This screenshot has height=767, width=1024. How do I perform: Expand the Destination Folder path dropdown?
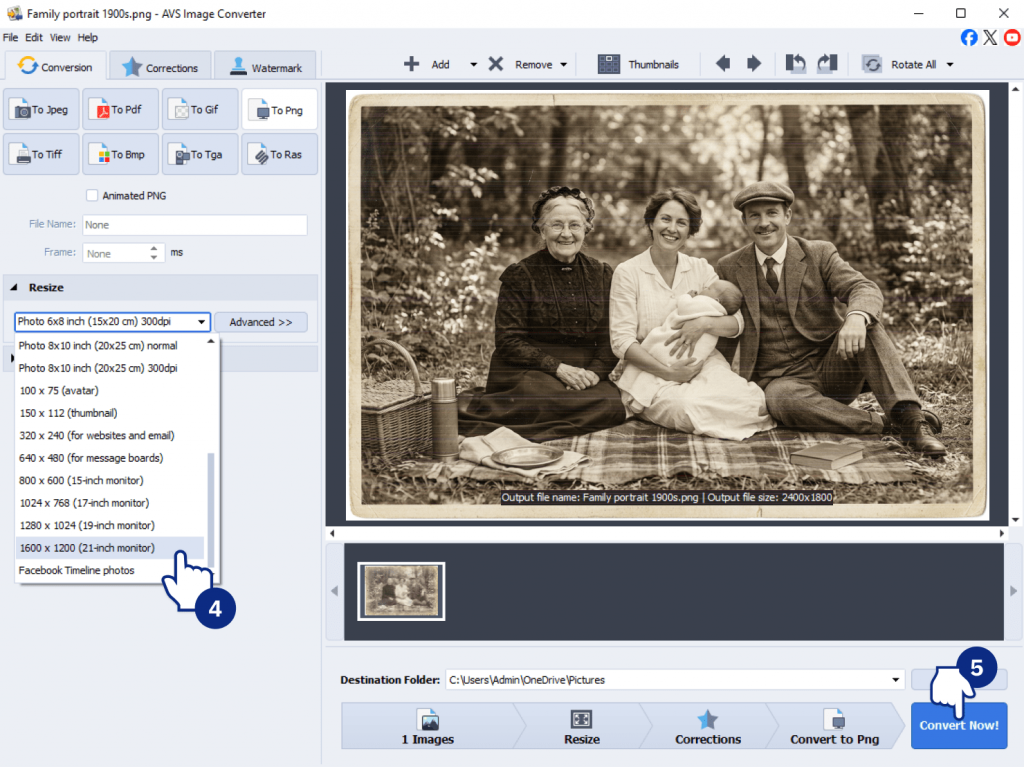coord(895,680)
